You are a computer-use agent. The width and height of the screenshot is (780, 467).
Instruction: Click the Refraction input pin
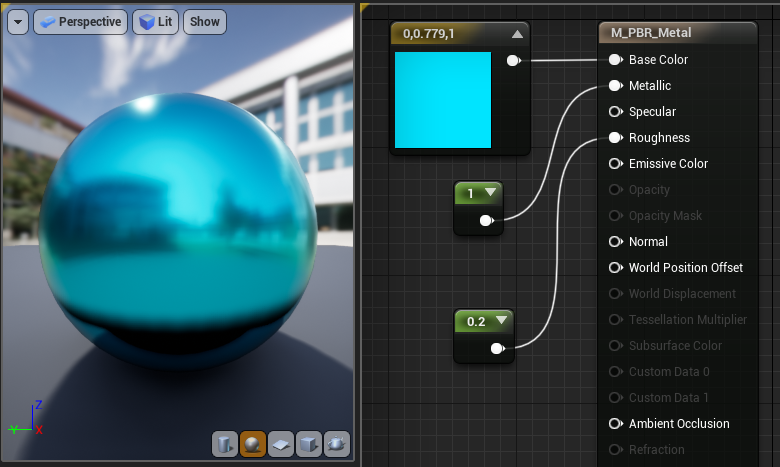tap(616, 450)
